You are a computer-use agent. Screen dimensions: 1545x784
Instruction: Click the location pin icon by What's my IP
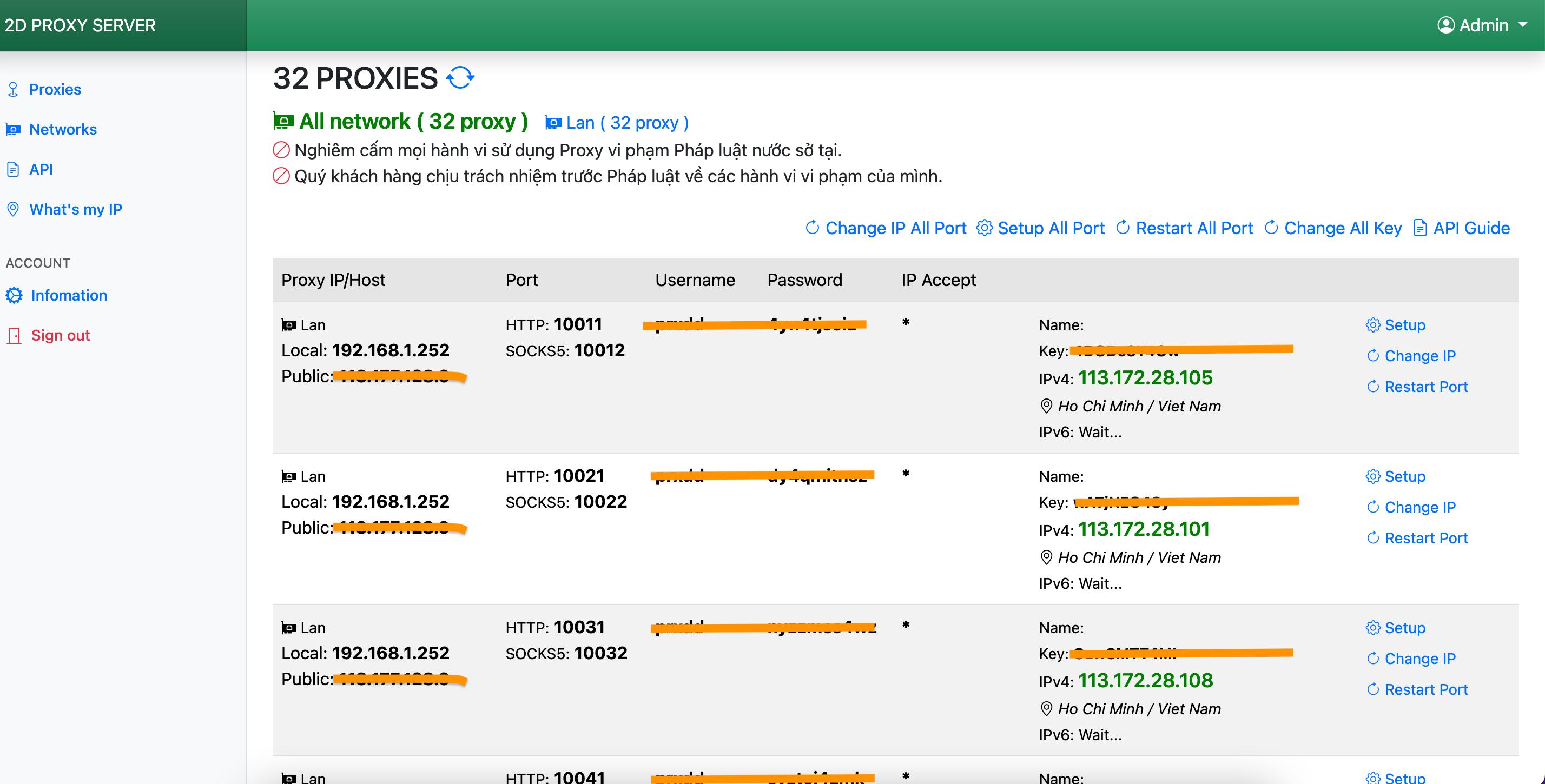coord(13,210)
